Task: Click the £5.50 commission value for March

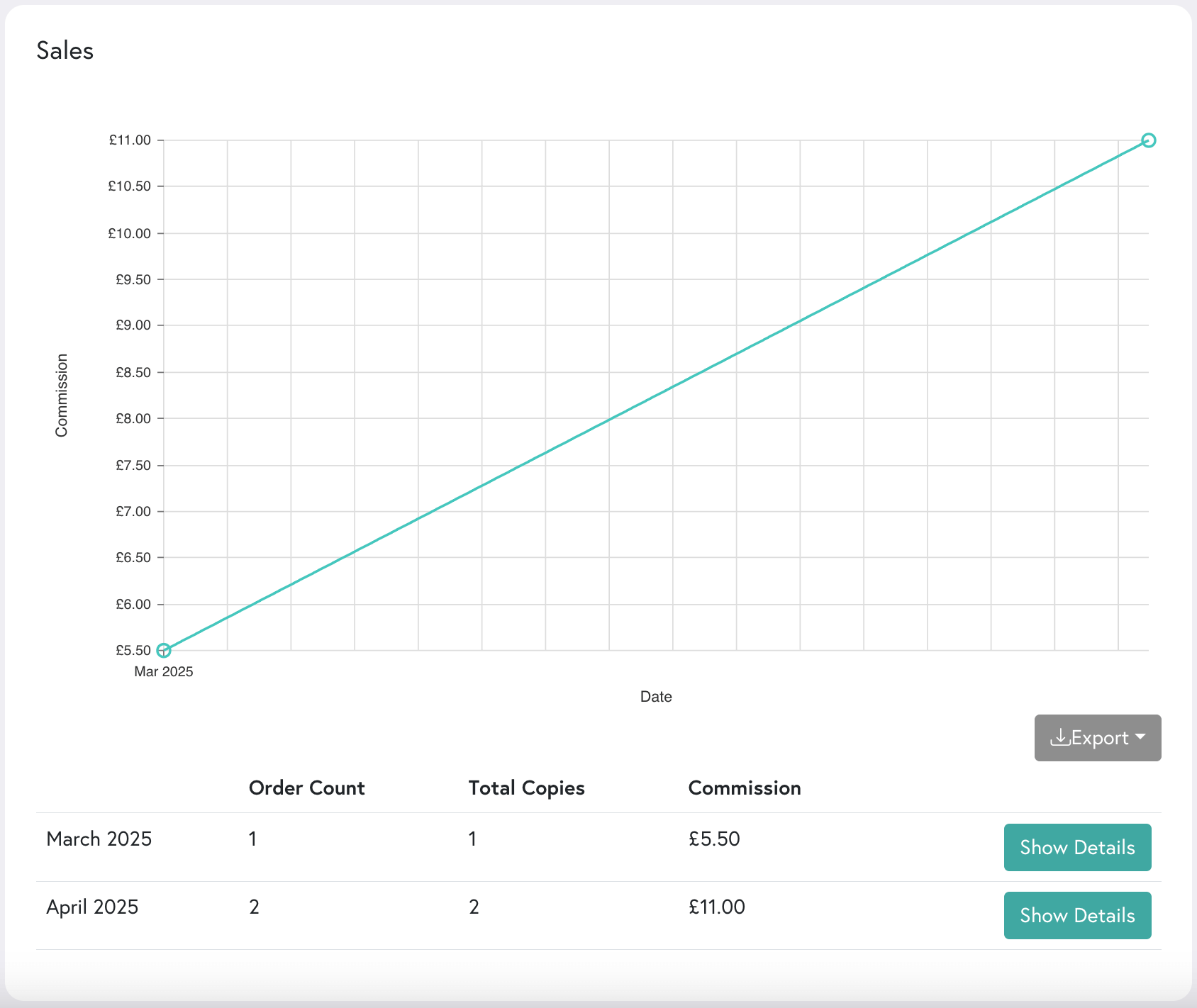Action: click(714, 839)
